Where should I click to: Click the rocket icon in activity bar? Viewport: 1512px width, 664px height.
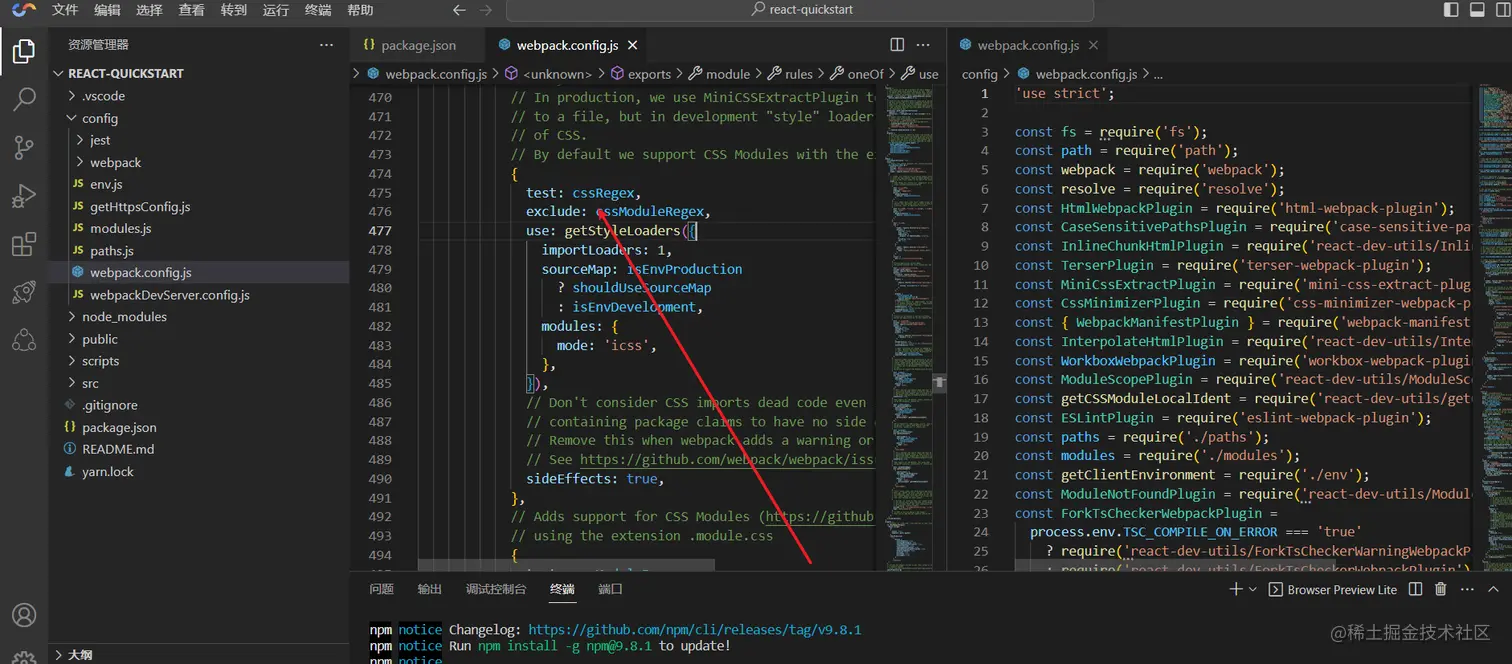(x=24, y=293)
